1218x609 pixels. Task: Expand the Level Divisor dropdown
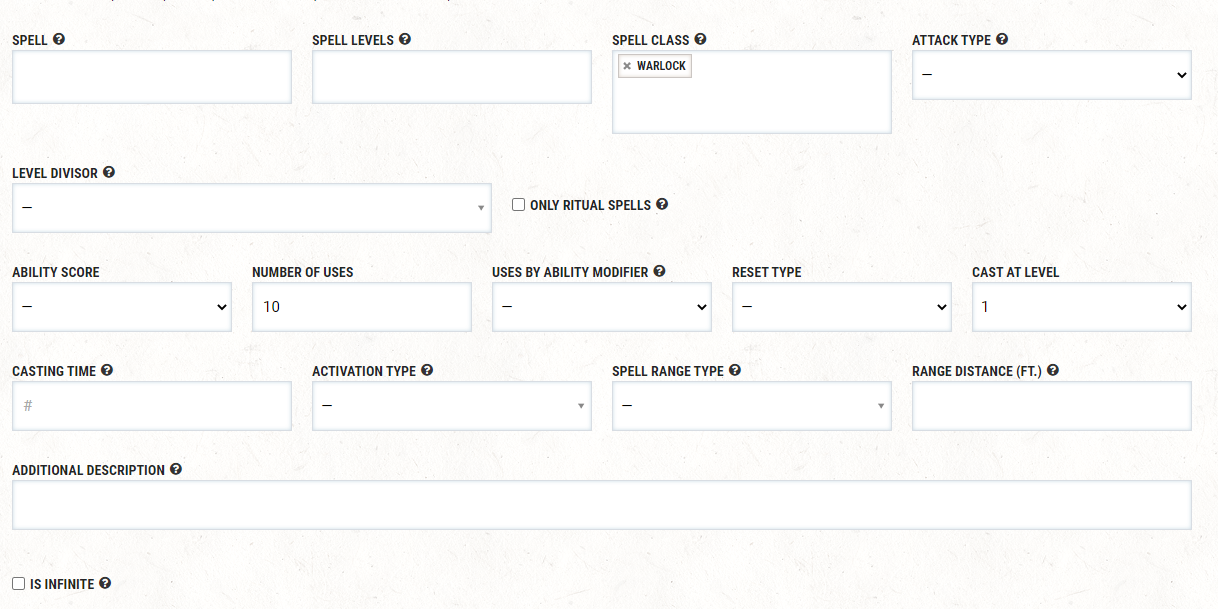coord(251,208)
